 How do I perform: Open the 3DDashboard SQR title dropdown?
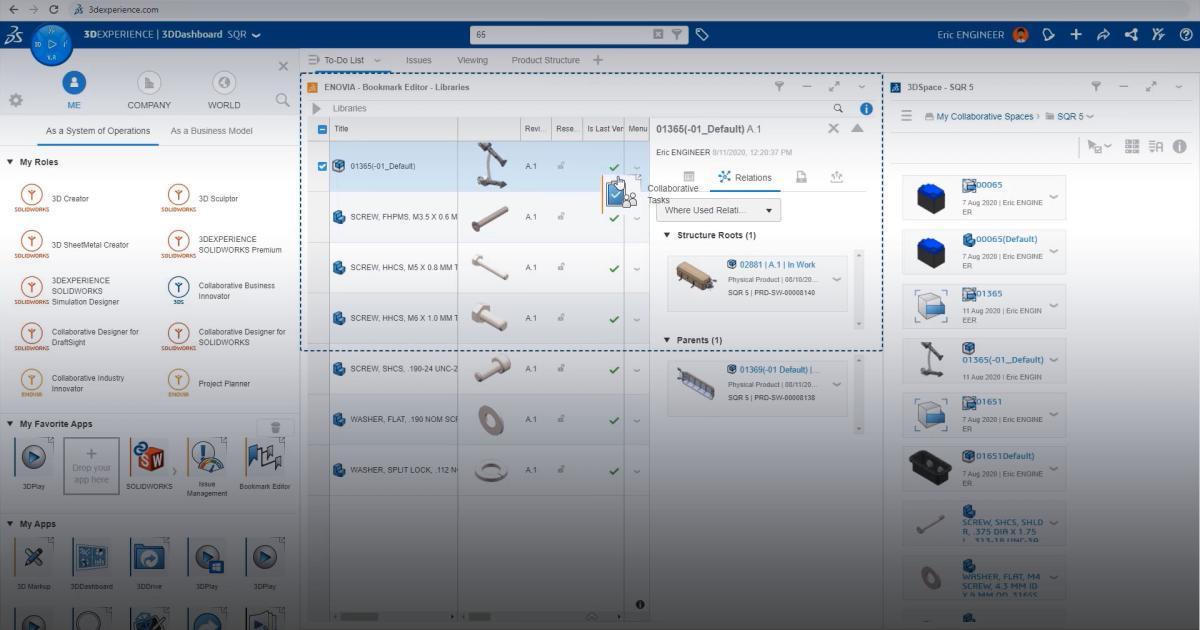click(256, 34)
